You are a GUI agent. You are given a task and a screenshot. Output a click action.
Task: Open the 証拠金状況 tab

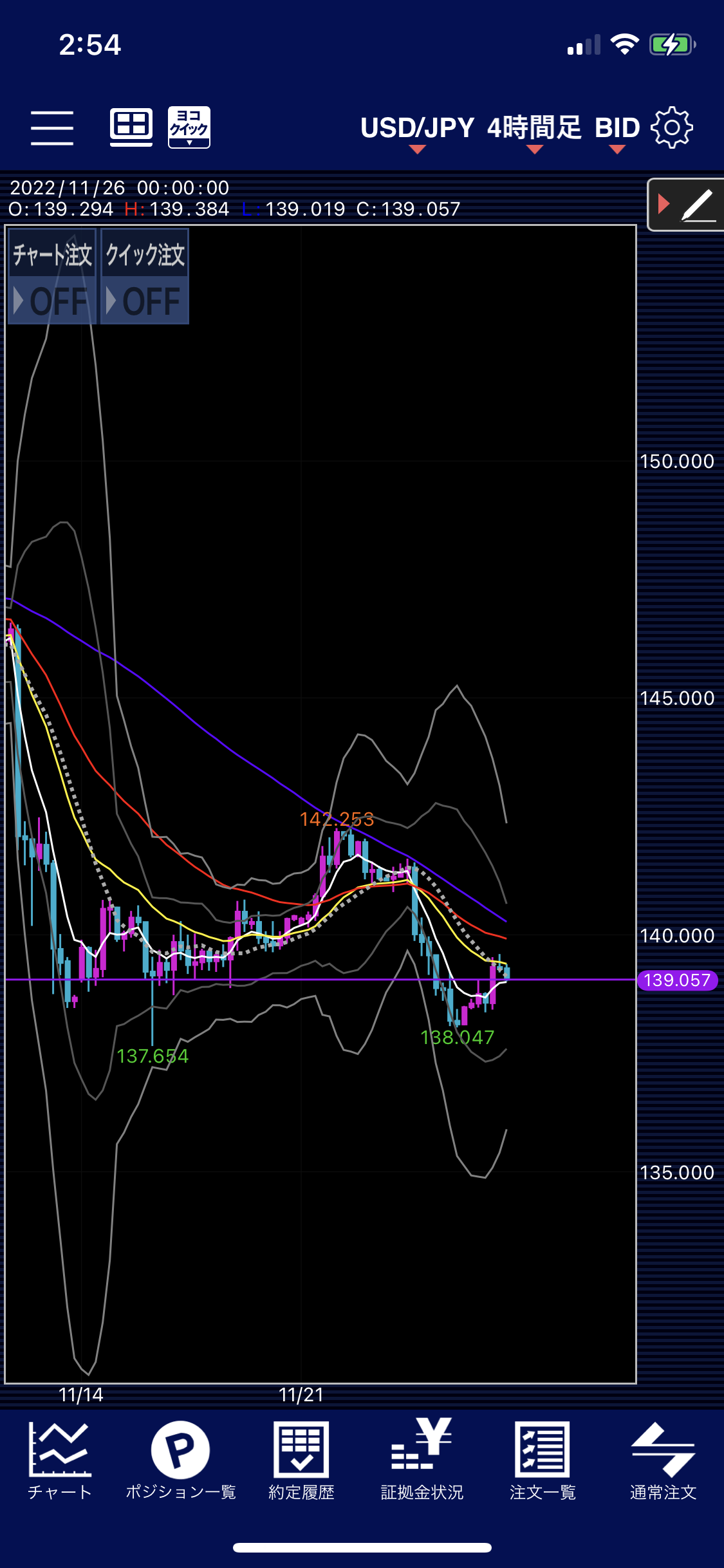[422, 1461]
